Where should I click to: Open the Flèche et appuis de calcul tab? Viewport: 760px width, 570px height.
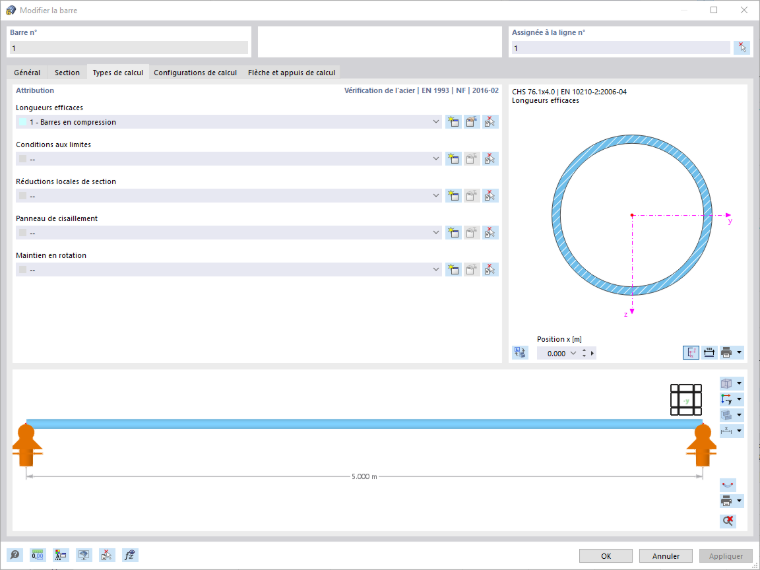click(x=291, y=72)
